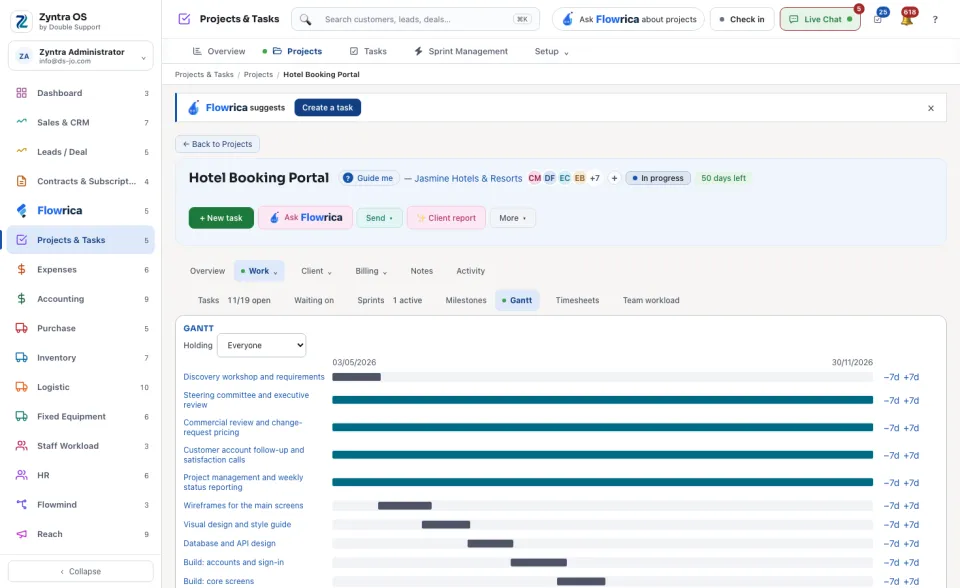Open the Expenses dollar icon
Viewport: 960px width, 588px height.
click(21, 270)
